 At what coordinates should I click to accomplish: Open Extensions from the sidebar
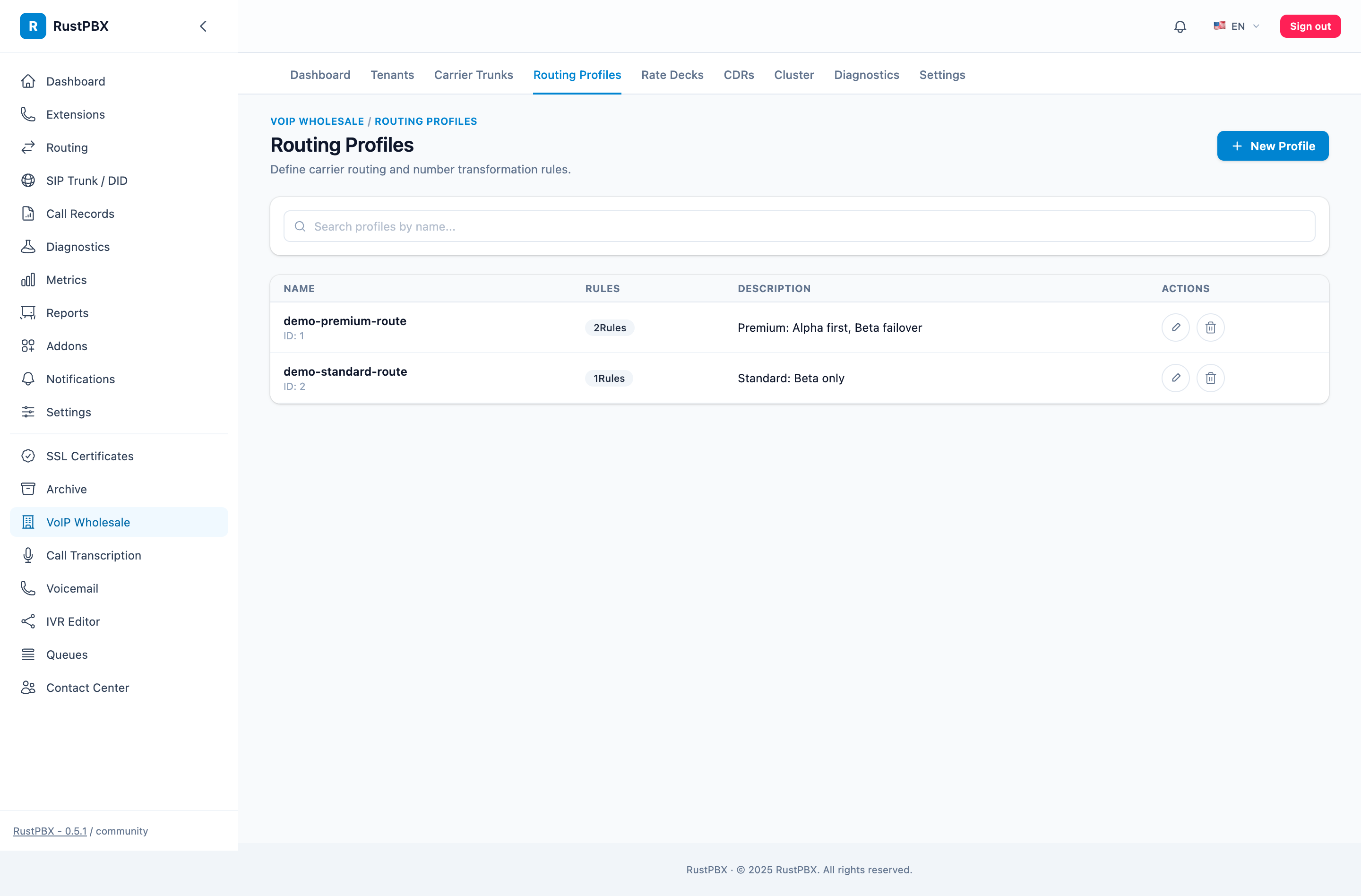(119, 114)
